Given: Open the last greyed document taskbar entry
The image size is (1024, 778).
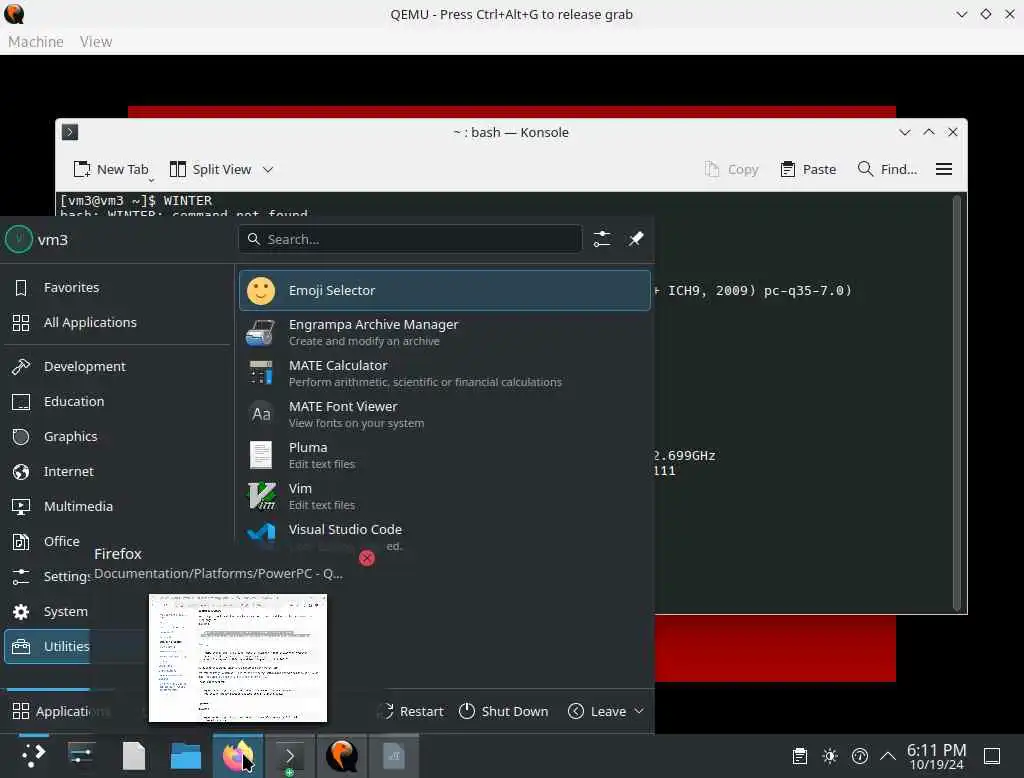Looking at the screenshot, I should pyautogui.click(x=393, y=756).
